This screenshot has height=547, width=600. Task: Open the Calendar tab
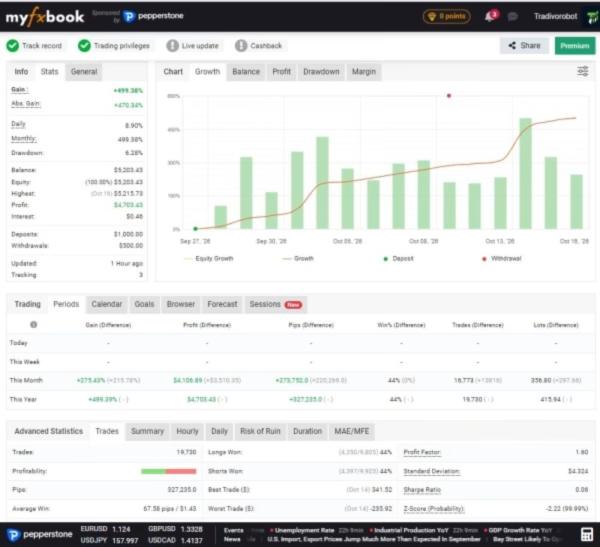[106, 304]
